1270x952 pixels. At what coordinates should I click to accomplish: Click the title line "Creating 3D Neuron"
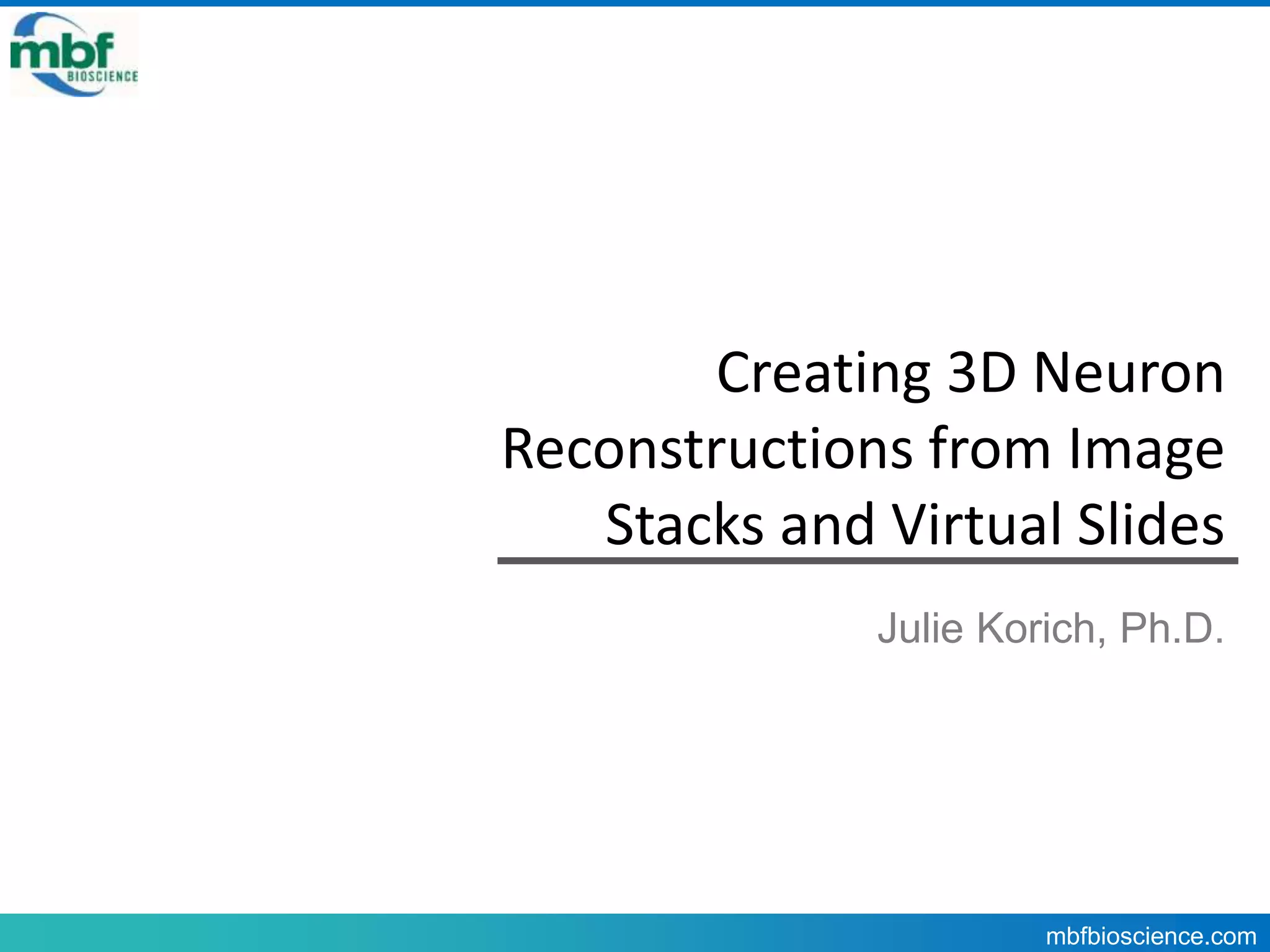[x=970, y=373]
